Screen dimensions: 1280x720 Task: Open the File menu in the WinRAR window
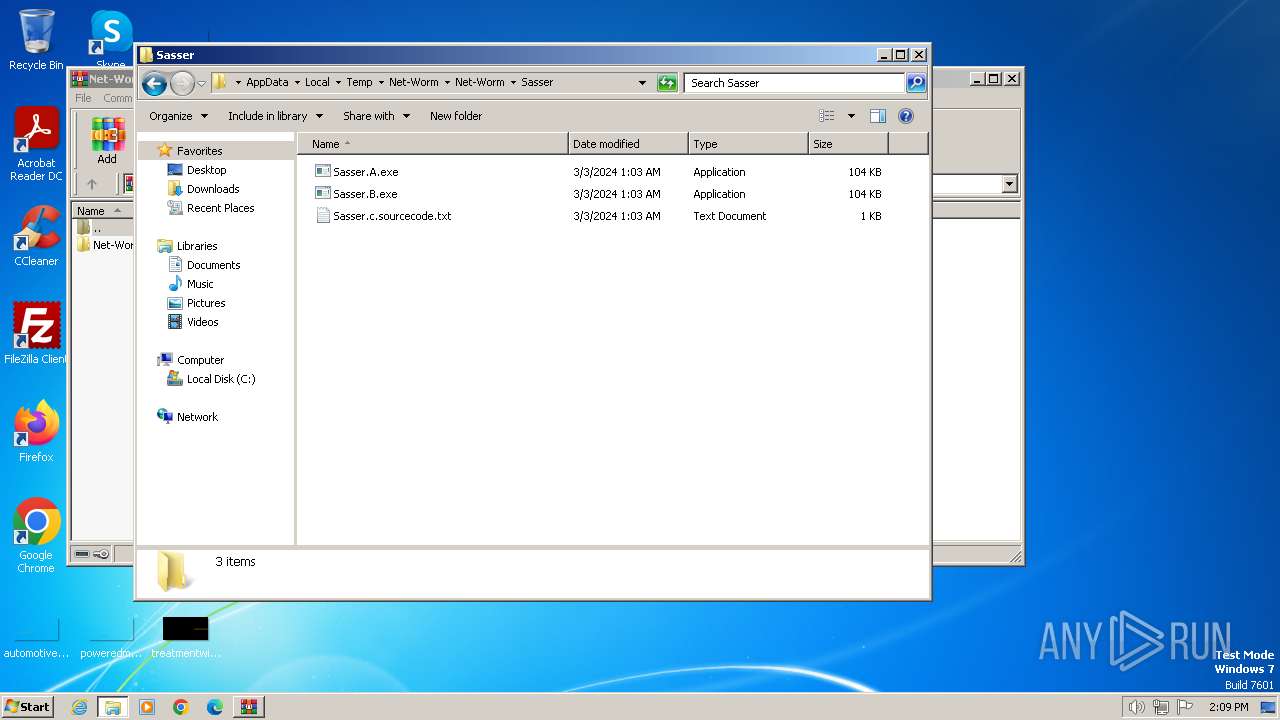83,98
